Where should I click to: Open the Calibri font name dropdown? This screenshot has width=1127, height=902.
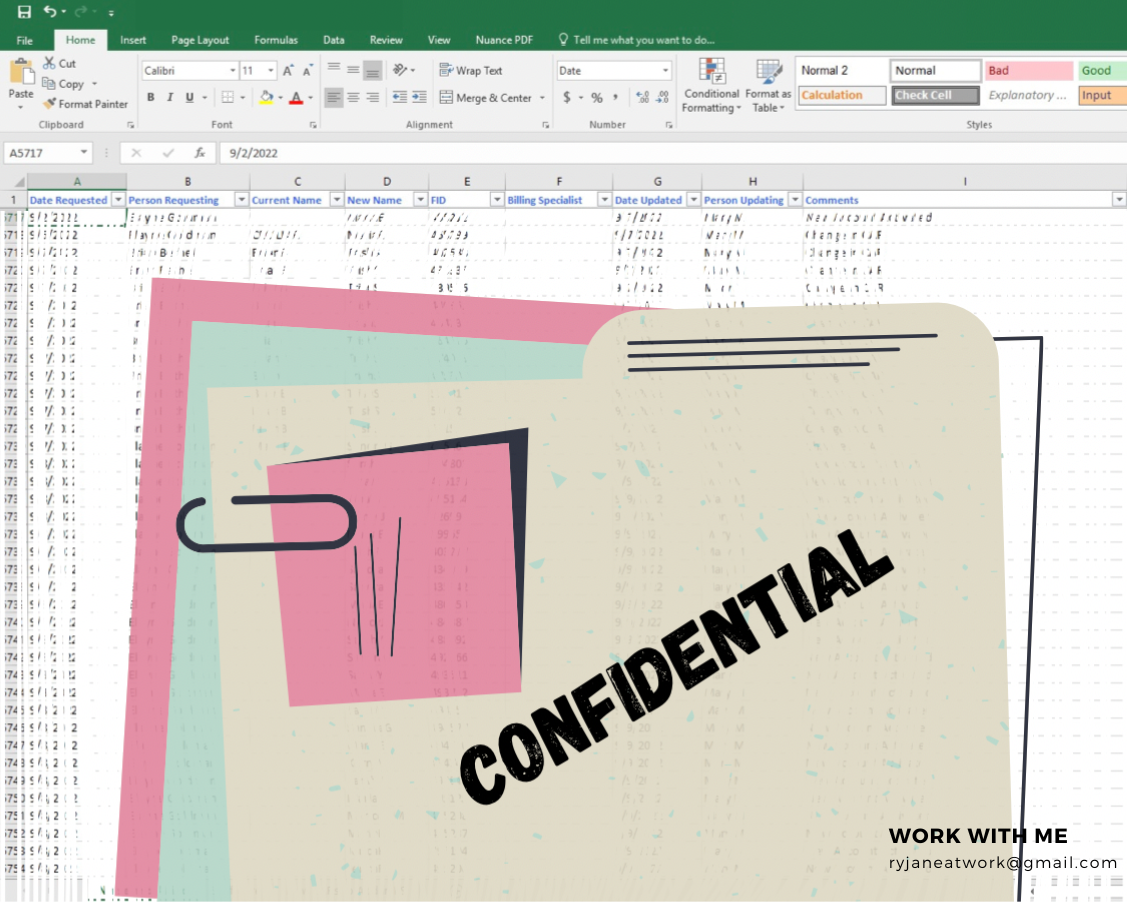233,70
